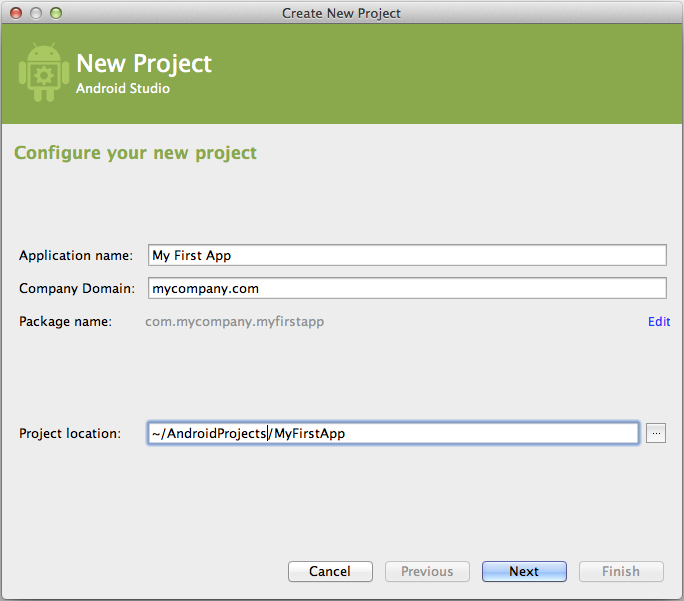Click the Previous button
The width and height of the screenshot is (684, 601).
coord(427,571)
